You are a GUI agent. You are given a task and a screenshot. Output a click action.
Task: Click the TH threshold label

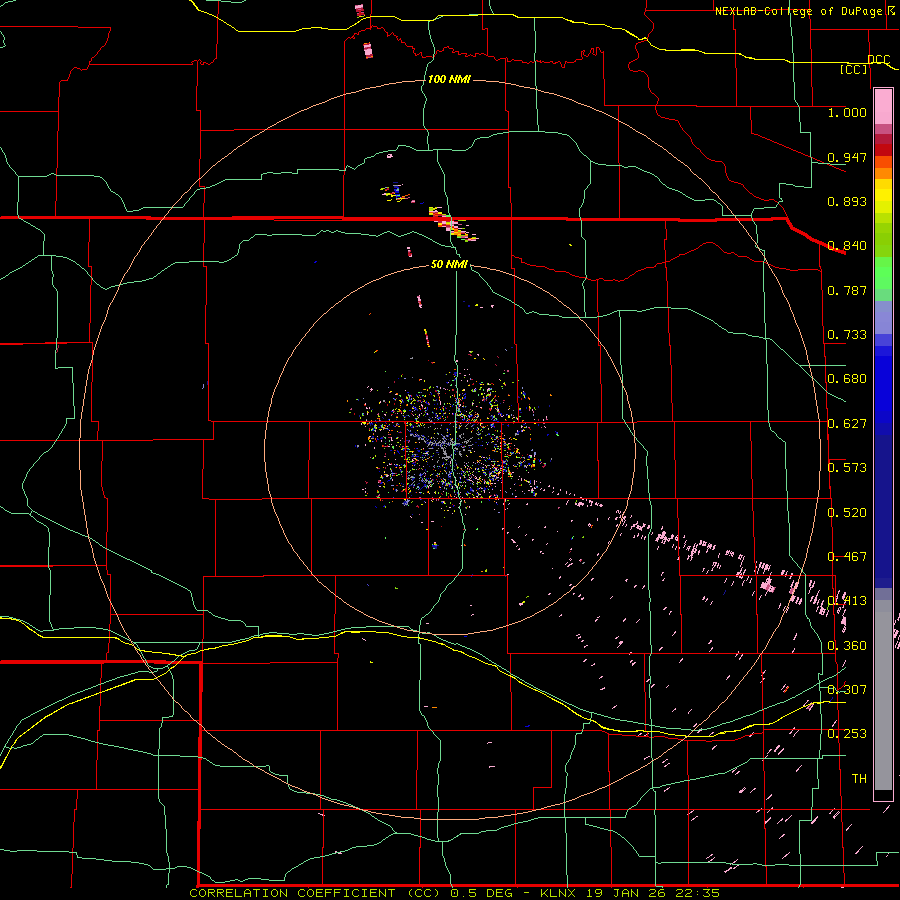[x=859, y=779]
